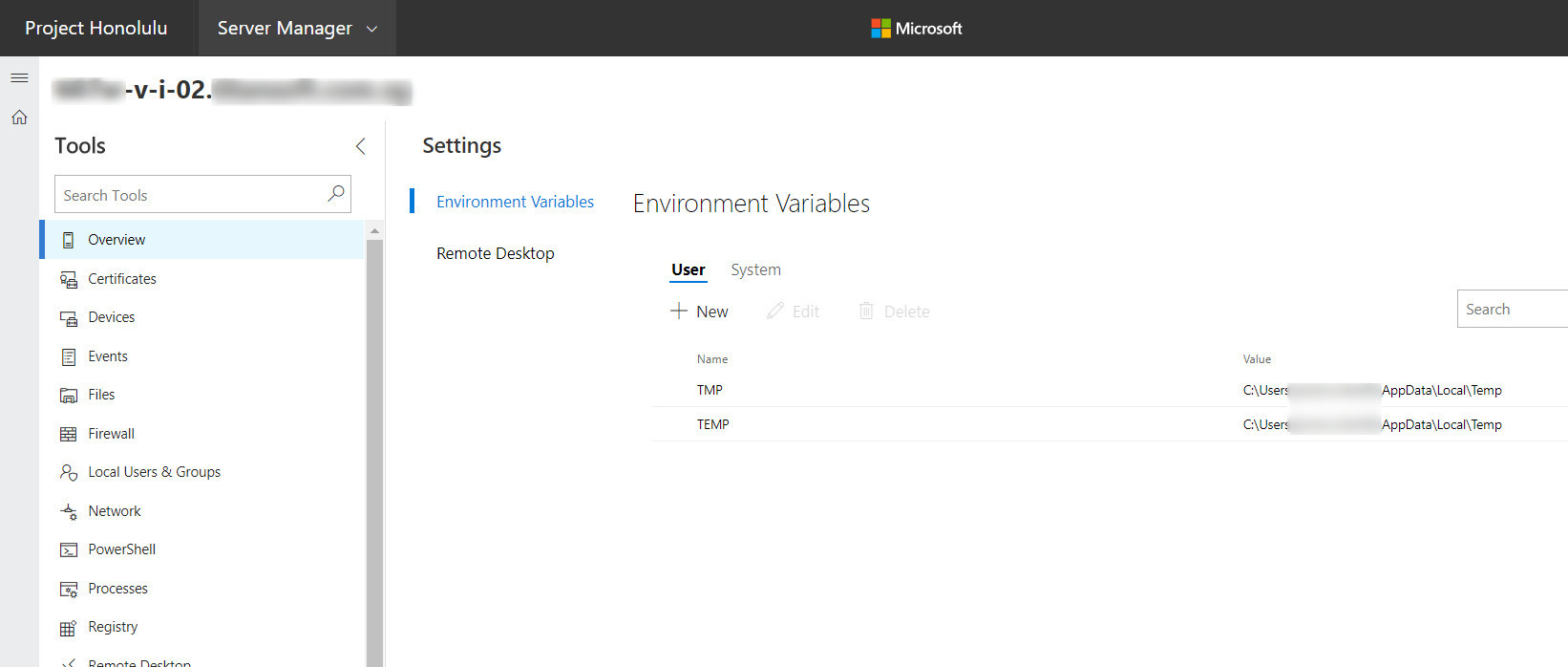The height and width of the screenshot is (667, 1568).
Task: Launch the PowerShell tool
Action: pos(121,549)
